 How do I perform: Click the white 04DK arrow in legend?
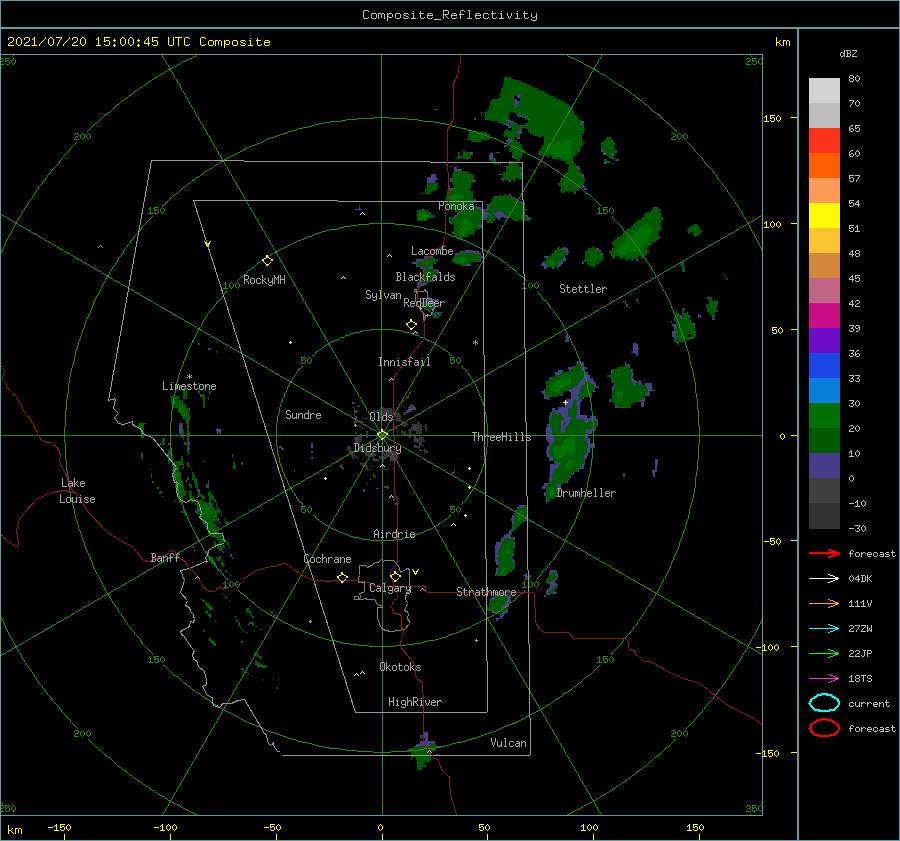coord(824,578)
